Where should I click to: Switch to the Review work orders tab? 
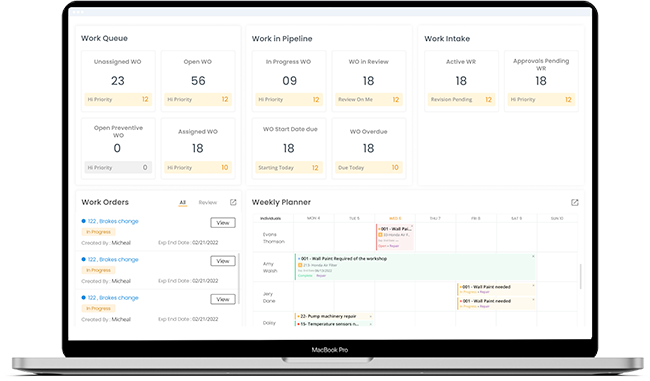pyautogui.click(x=208, y=202)
